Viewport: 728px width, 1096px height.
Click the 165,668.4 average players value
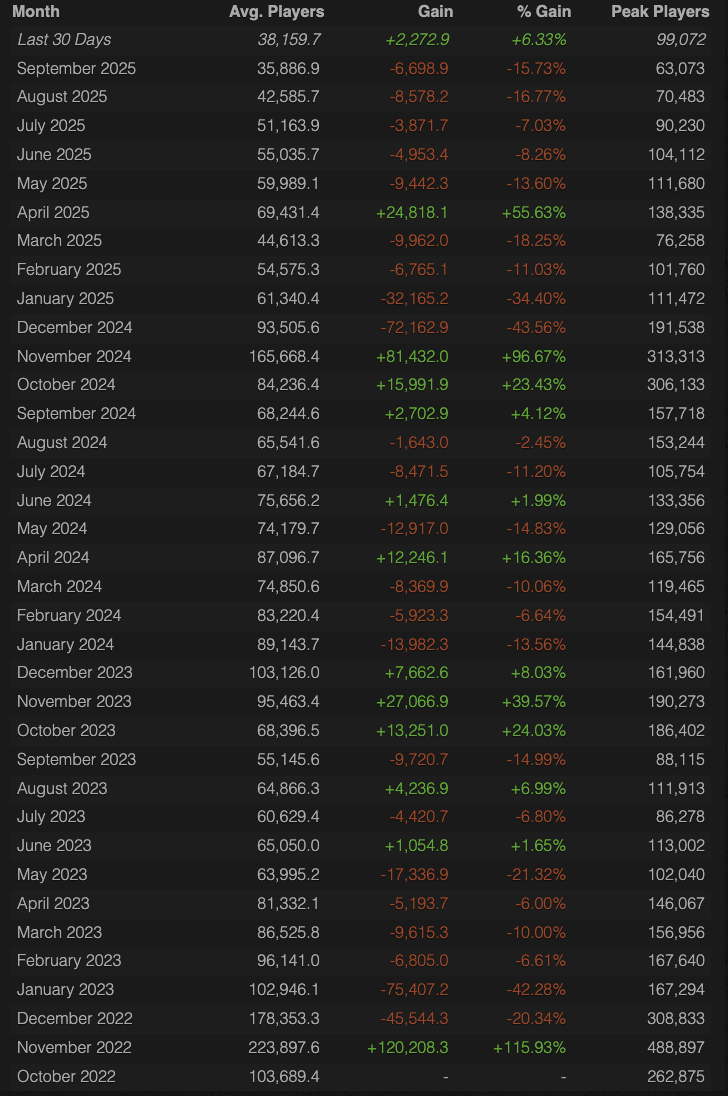284,356
